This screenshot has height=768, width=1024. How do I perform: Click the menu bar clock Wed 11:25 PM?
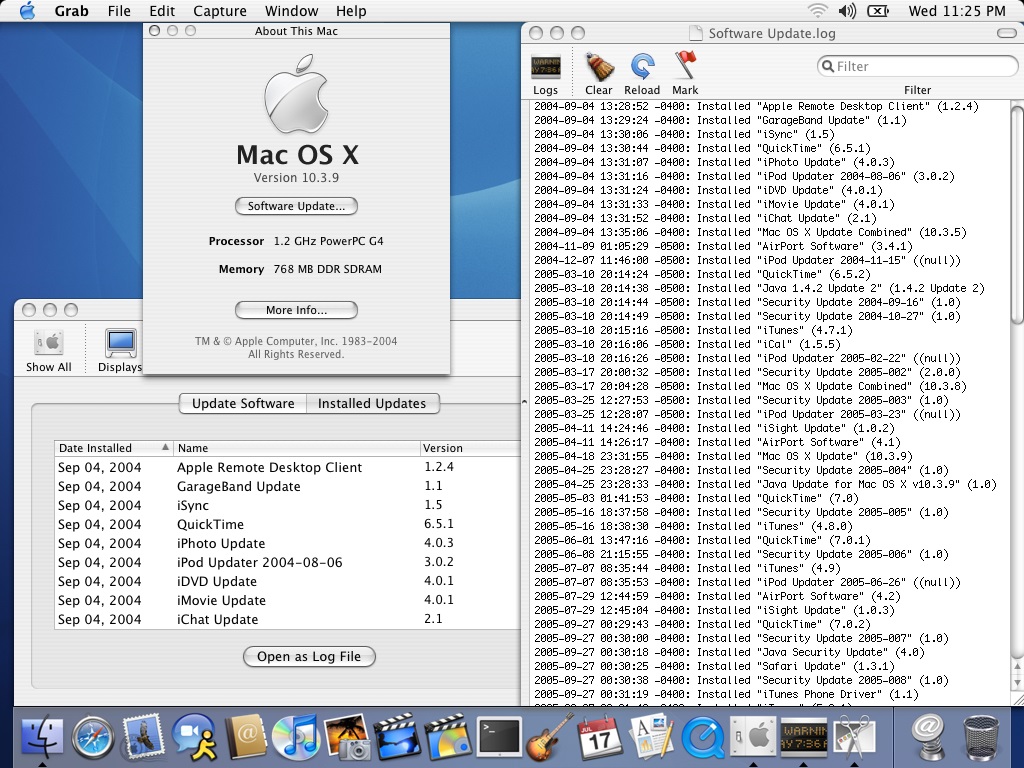pyautogui.click(x=957, y=11)
